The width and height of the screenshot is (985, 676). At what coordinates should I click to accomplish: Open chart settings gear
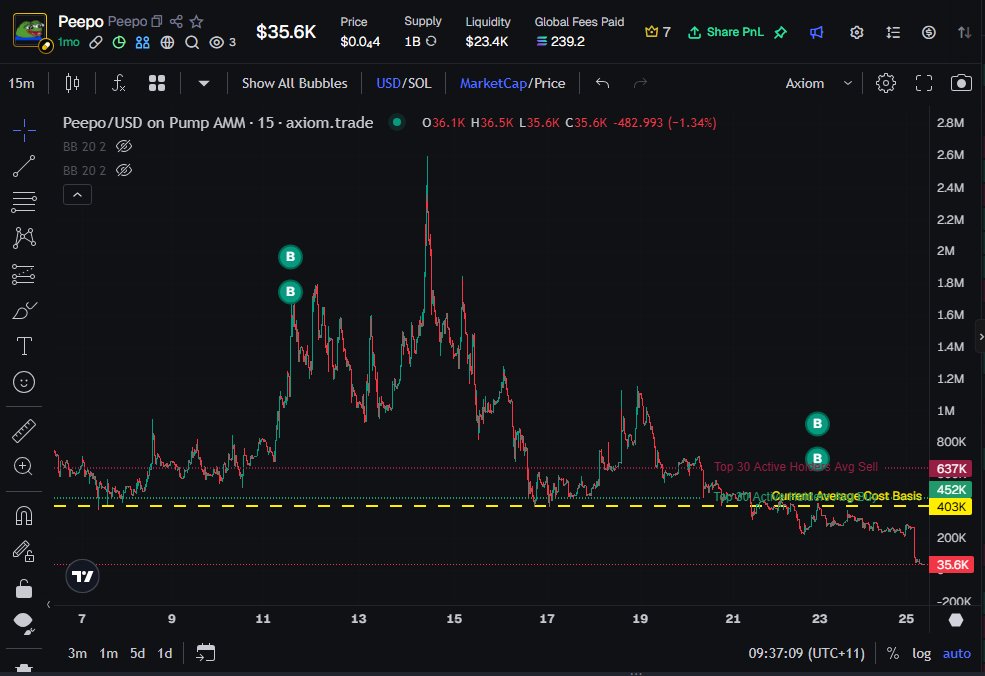[x=886, y=83]
